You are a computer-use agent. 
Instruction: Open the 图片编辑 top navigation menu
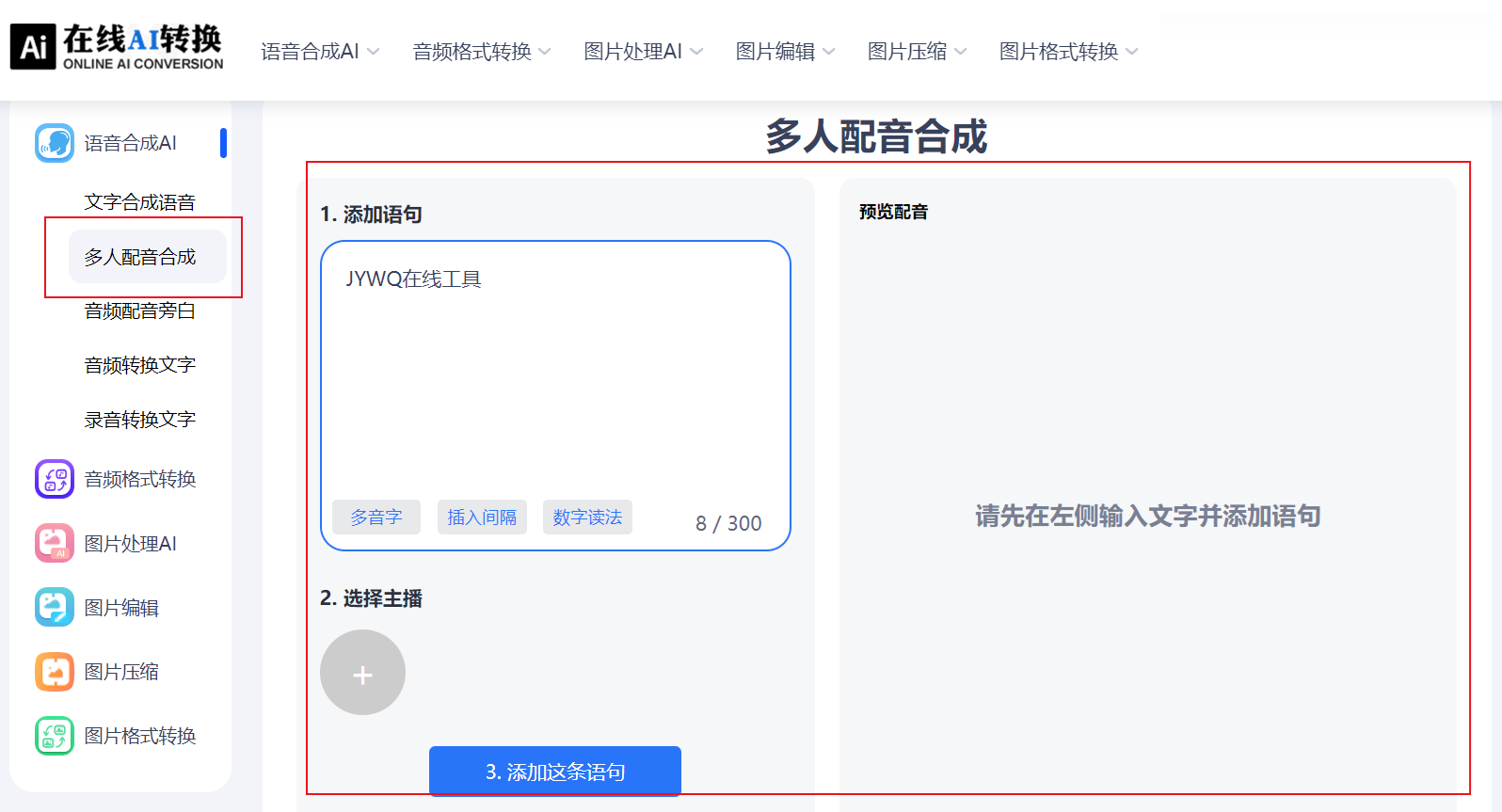785,52
